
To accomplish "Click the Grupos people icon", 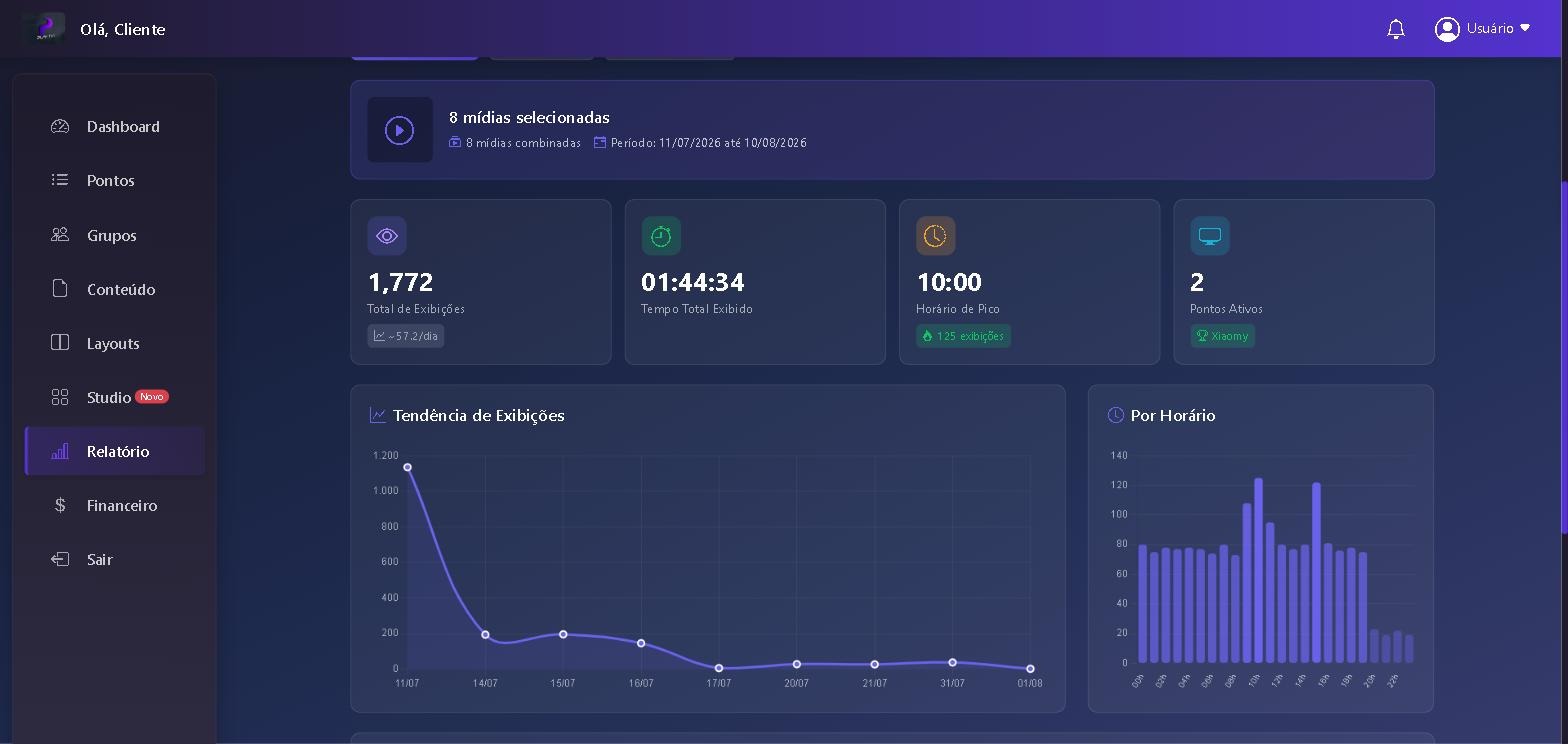I will [x=60, y=235].
